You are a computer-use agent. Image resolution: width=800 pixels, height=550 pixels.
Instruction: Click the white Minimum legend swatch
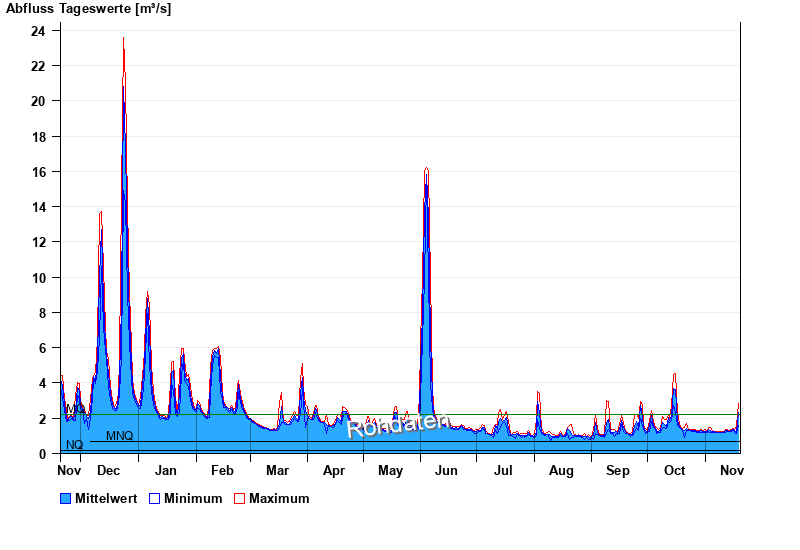(x=155, y=498)
